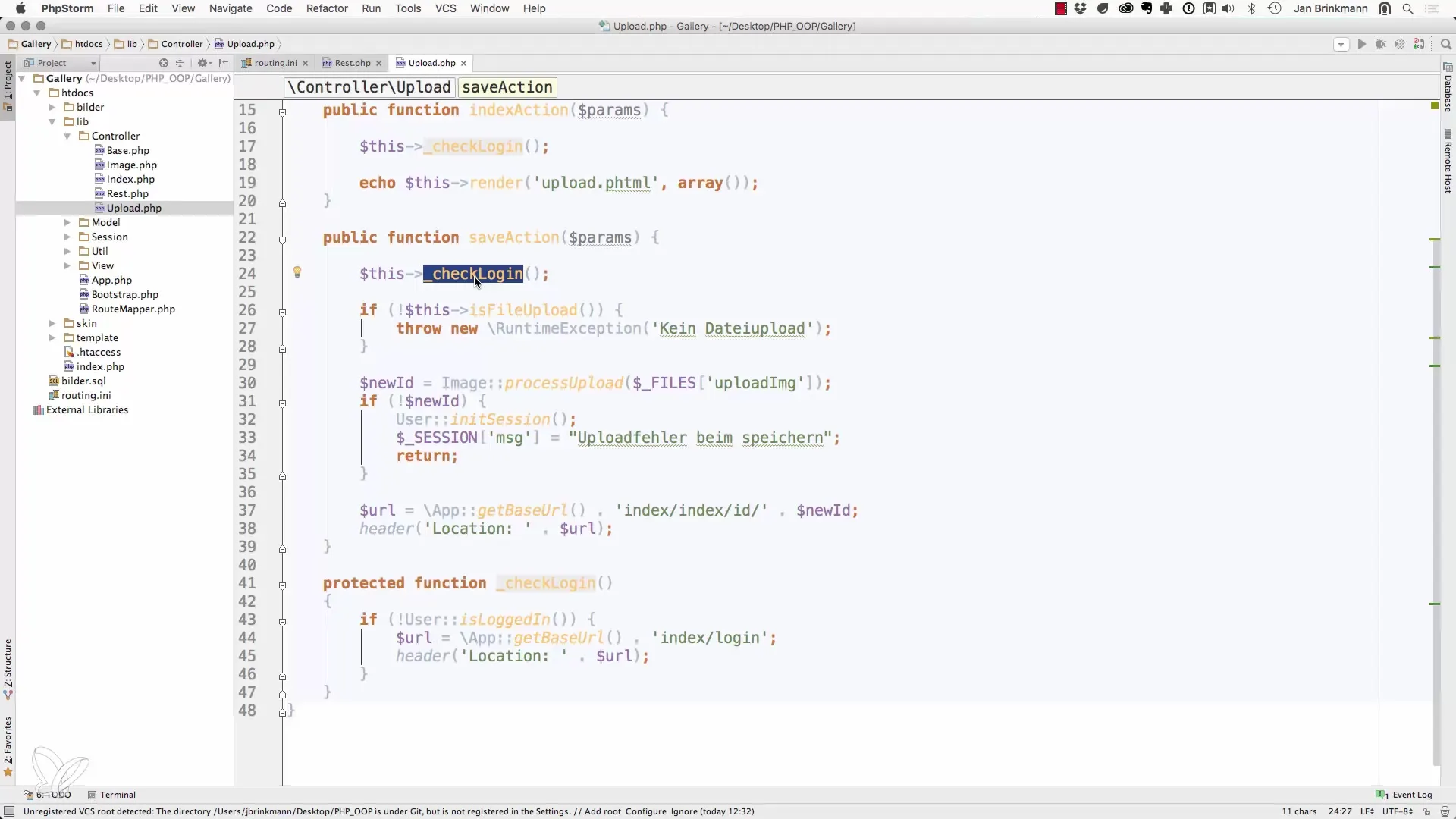Open the Refactor menu
This screenshot has height=819, width=1456.
(x=327, y=8)
